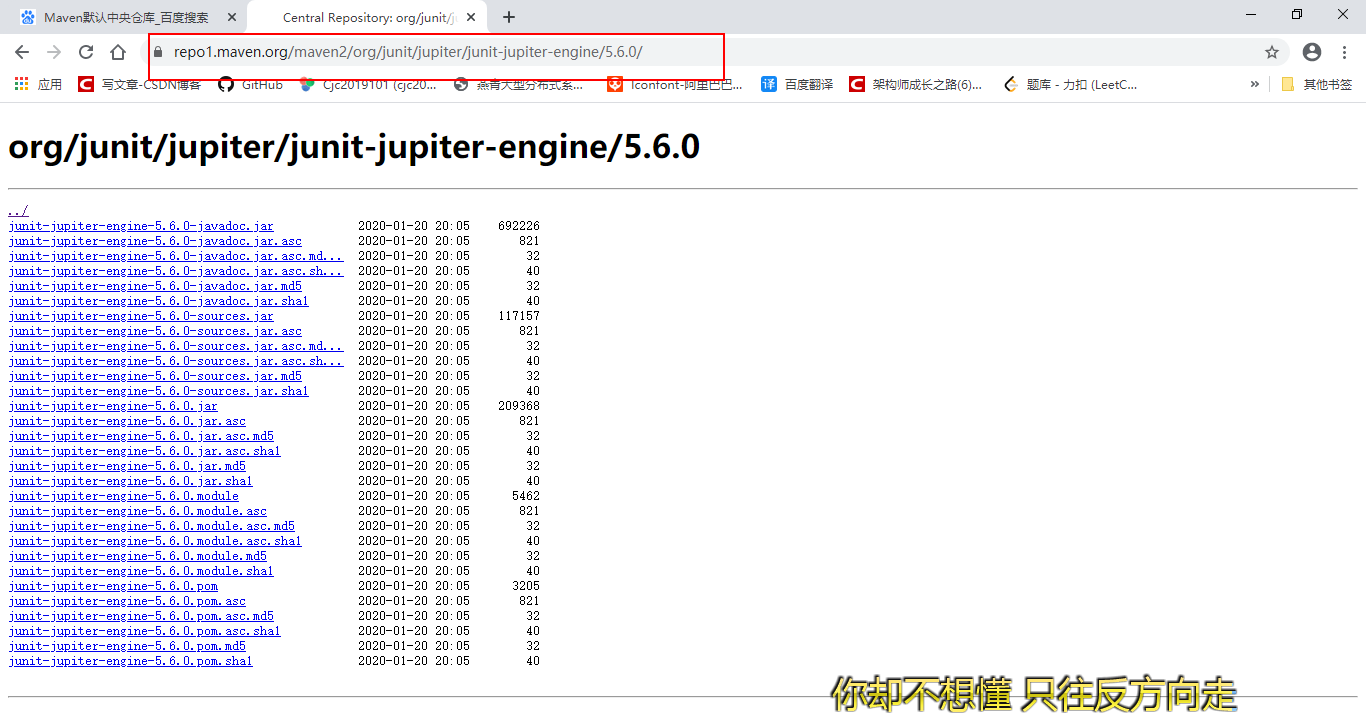Open the GitHub bookmark

tap(251, 85)
